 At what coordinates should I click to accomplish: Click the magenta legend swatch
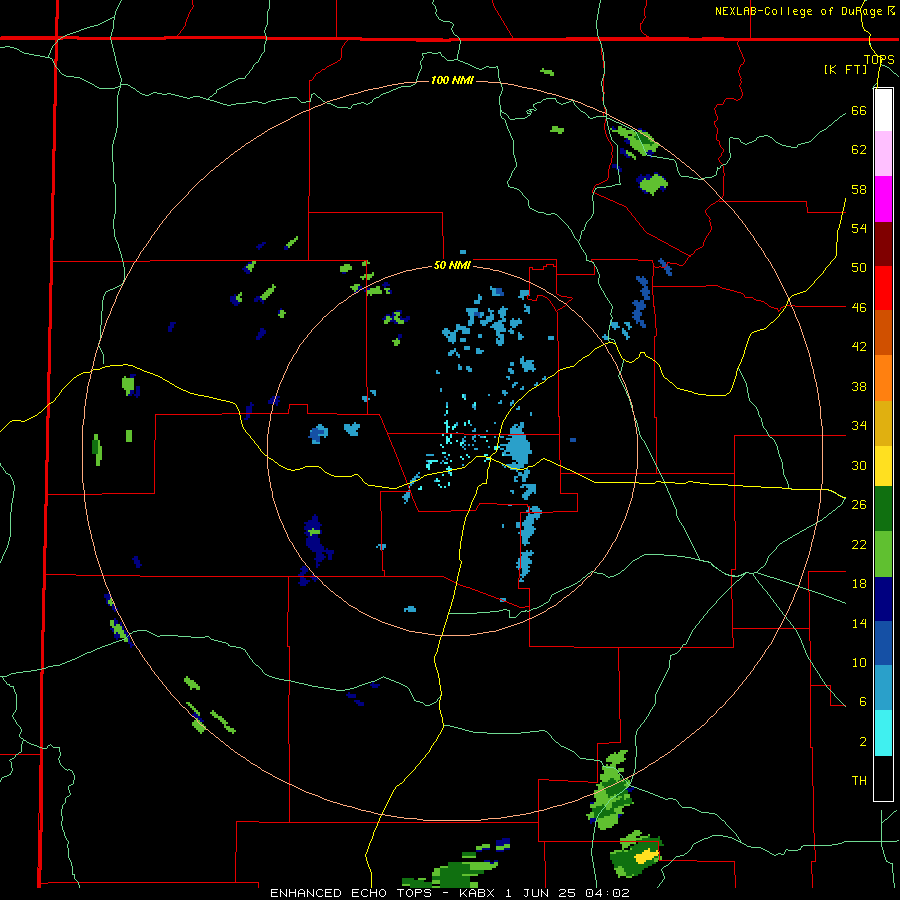tap(883, 199)
